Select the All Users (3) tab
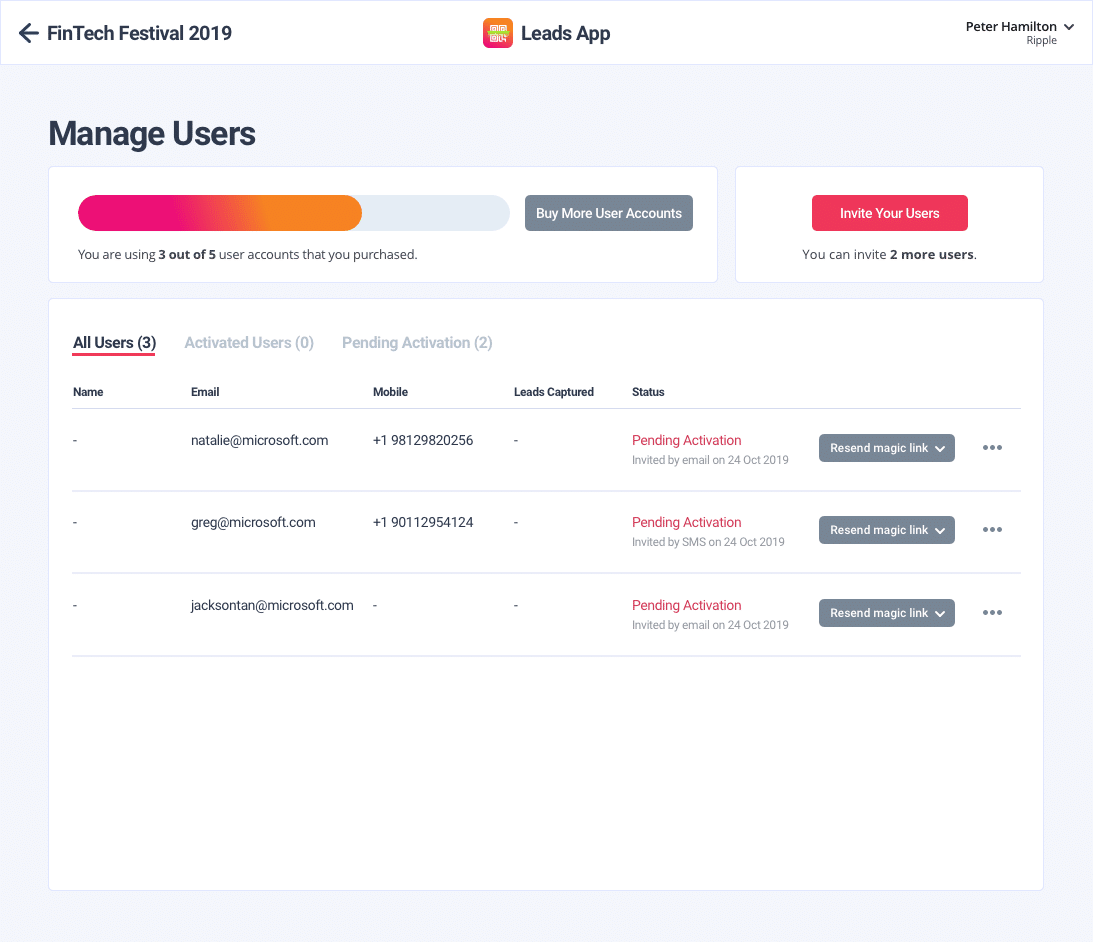1093x942 pixels. coord(114,343)
